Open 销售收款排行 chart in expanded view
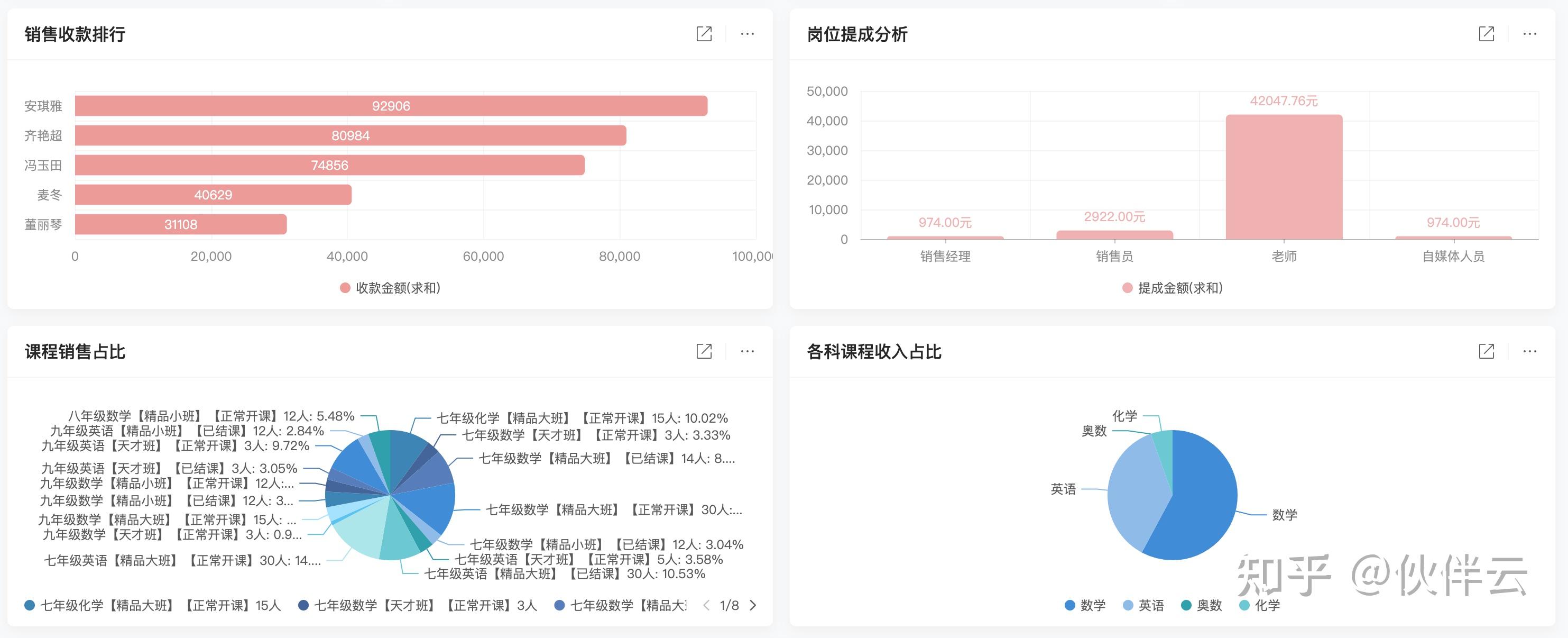Image resolution: width=1568 pixels, height=638 pixels. point(704,34)
